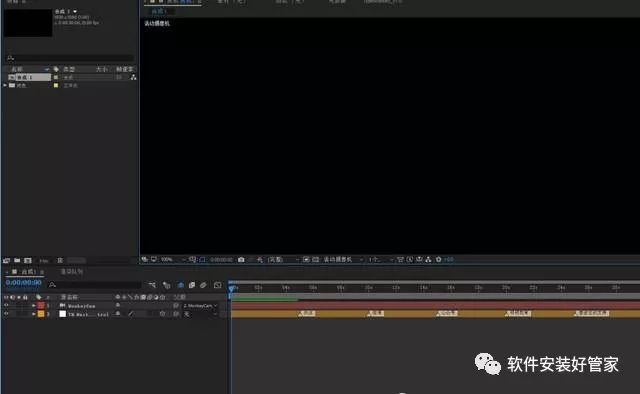Take snapshot with the camera icon
The height and width of the screenshot is (394, 640).
241,260
